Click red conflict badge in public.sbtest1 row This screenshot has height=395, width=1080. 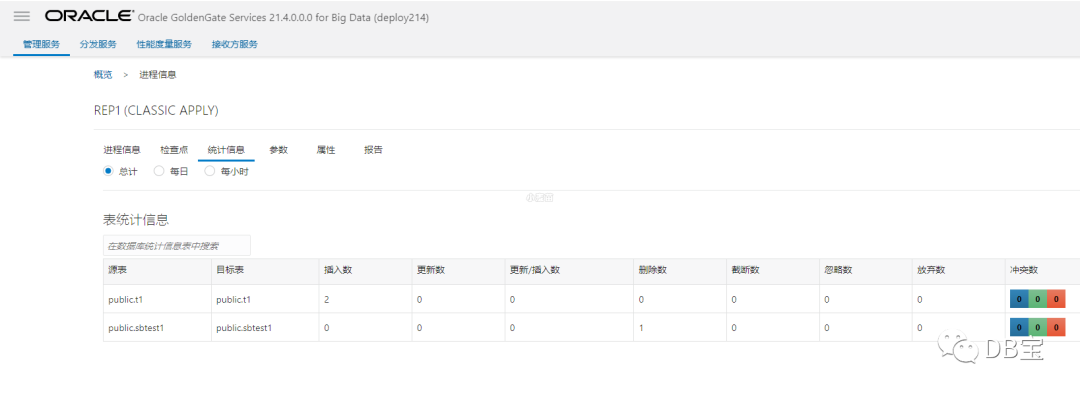(x=1056, y=327)
